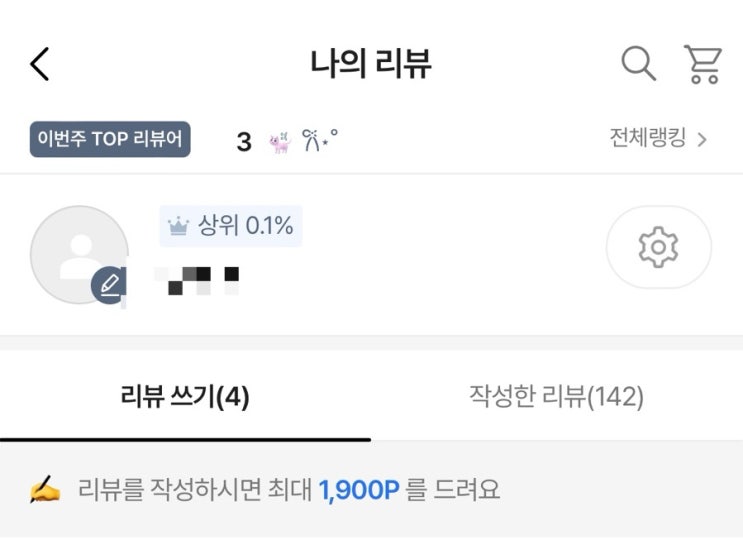Open search with the magnifier icon
The width and height of the screenshot is (743, 540).
click(x=638, y=63)
